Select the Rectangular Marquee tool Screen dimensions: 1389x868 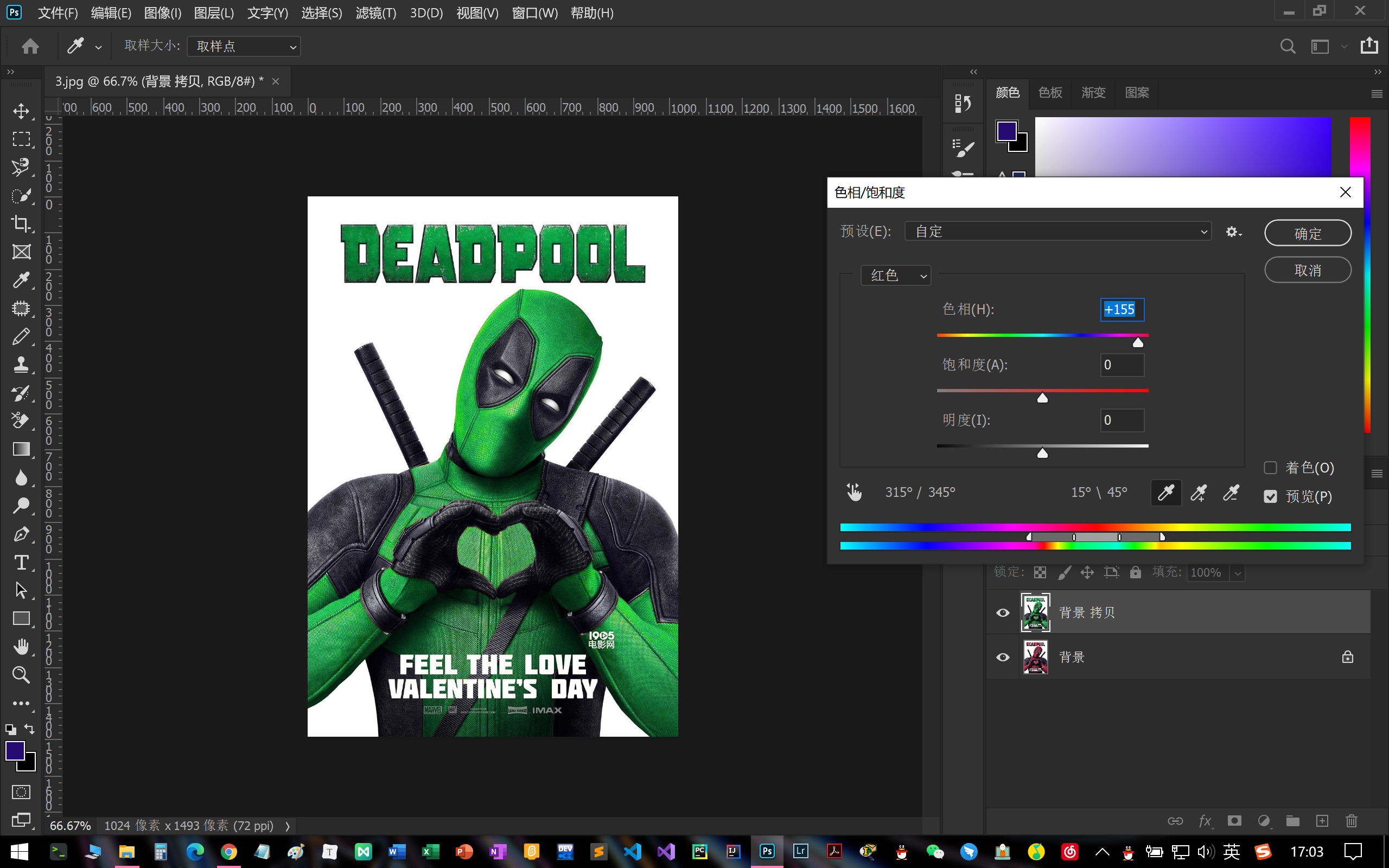(x=21, y=139)
